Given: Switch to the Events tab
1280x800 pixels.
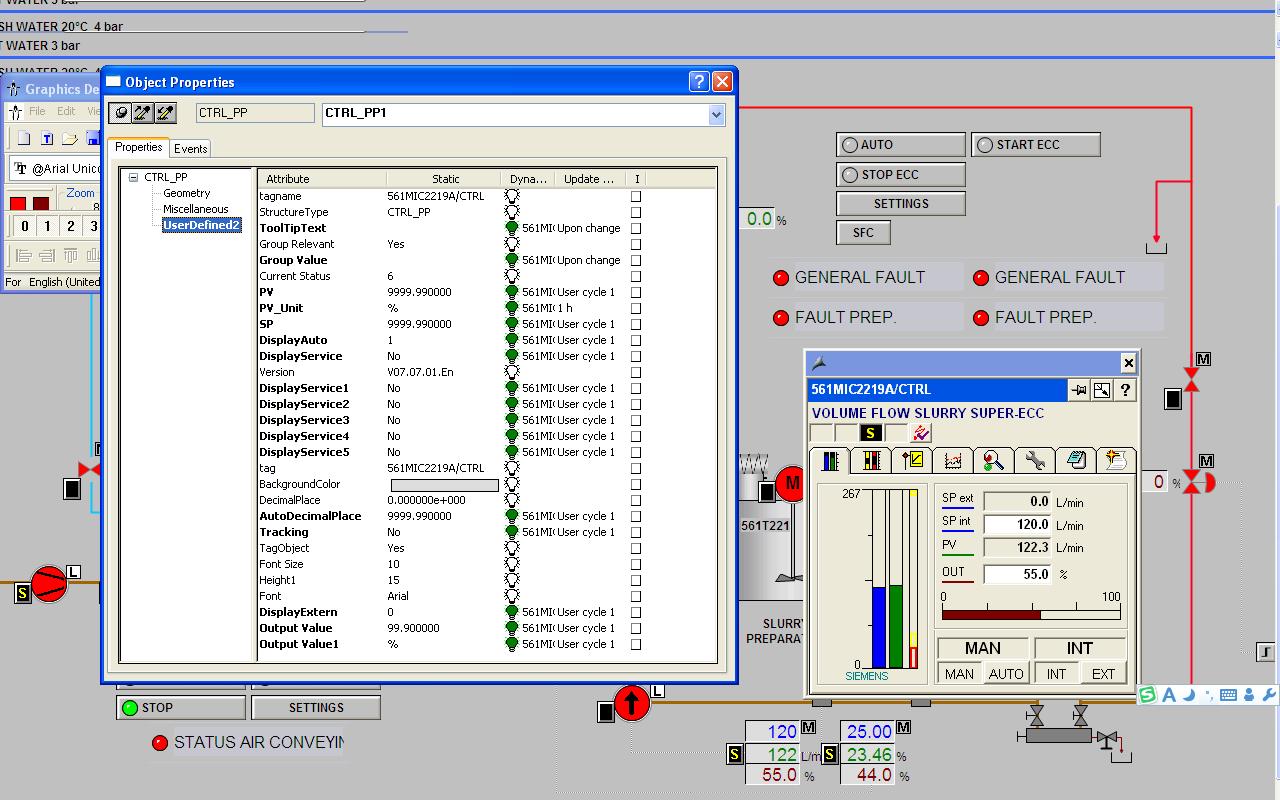Looking at the screenshot, I should [190, 148].
